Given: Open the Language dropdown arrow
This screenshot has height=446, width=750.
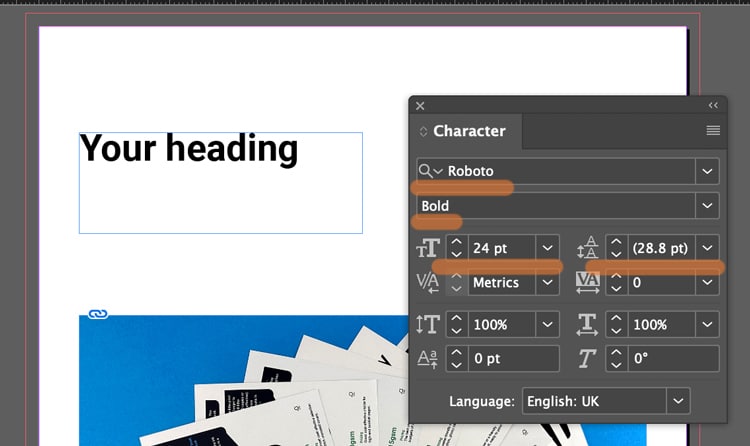Looking at the screenshot, I should (x=678, y=401).
